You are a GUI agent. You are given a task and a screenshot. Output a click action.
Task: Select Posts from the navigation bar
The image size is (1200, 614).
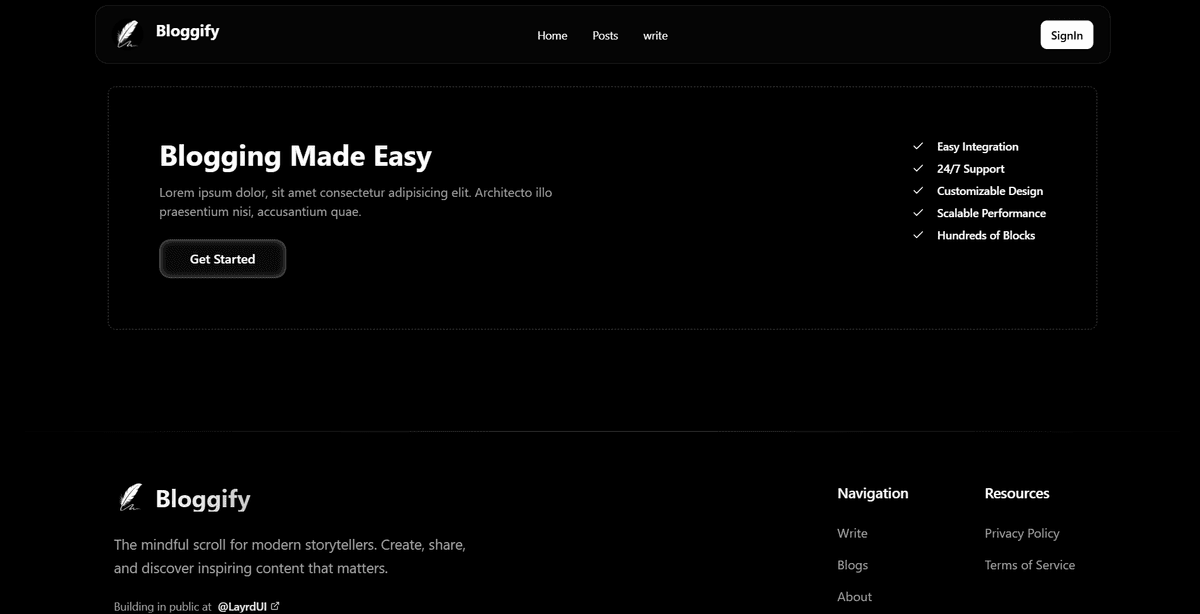pos(604,35)
